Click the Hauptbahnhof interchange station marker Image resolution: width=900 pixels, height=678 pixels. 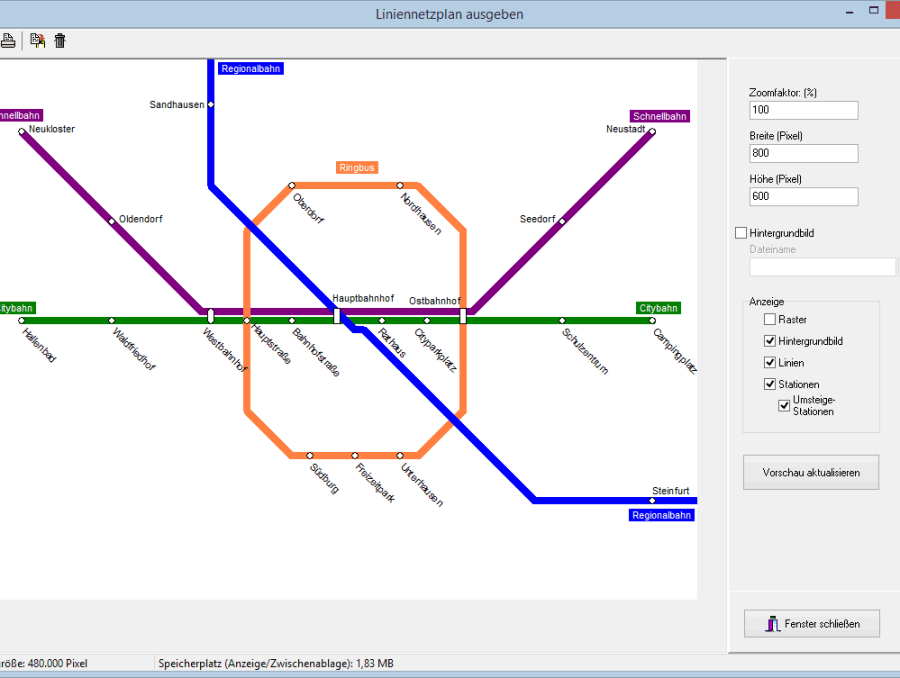click(x=337, y=316)
